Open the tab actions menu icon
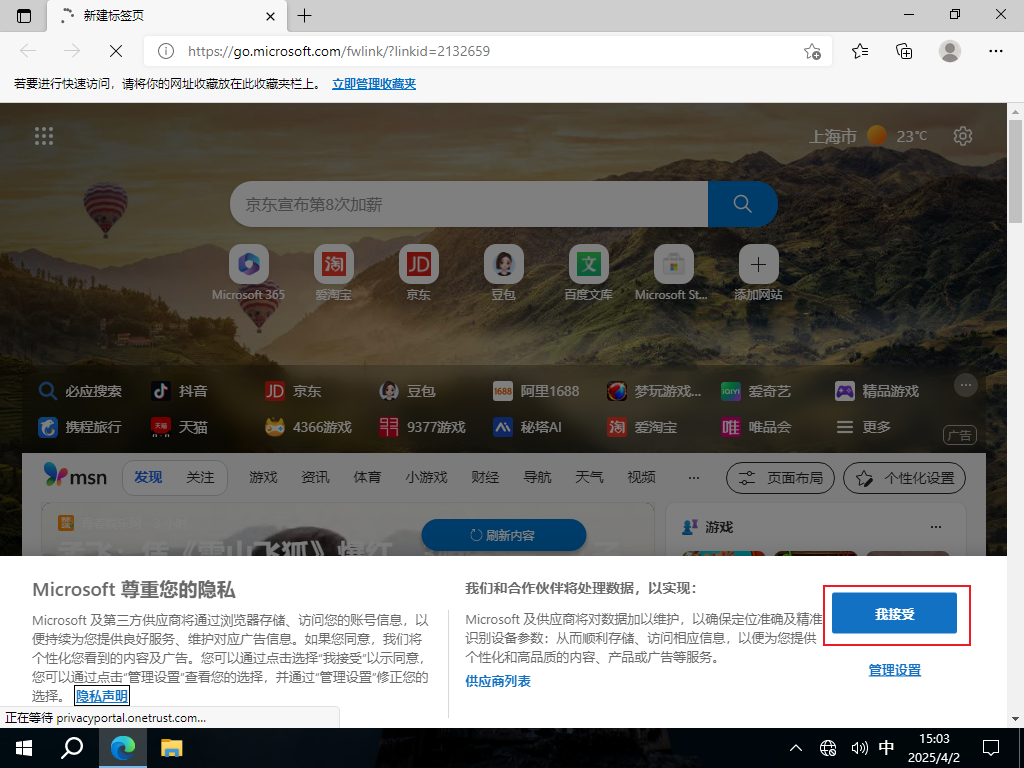 [x=24, y=16]
